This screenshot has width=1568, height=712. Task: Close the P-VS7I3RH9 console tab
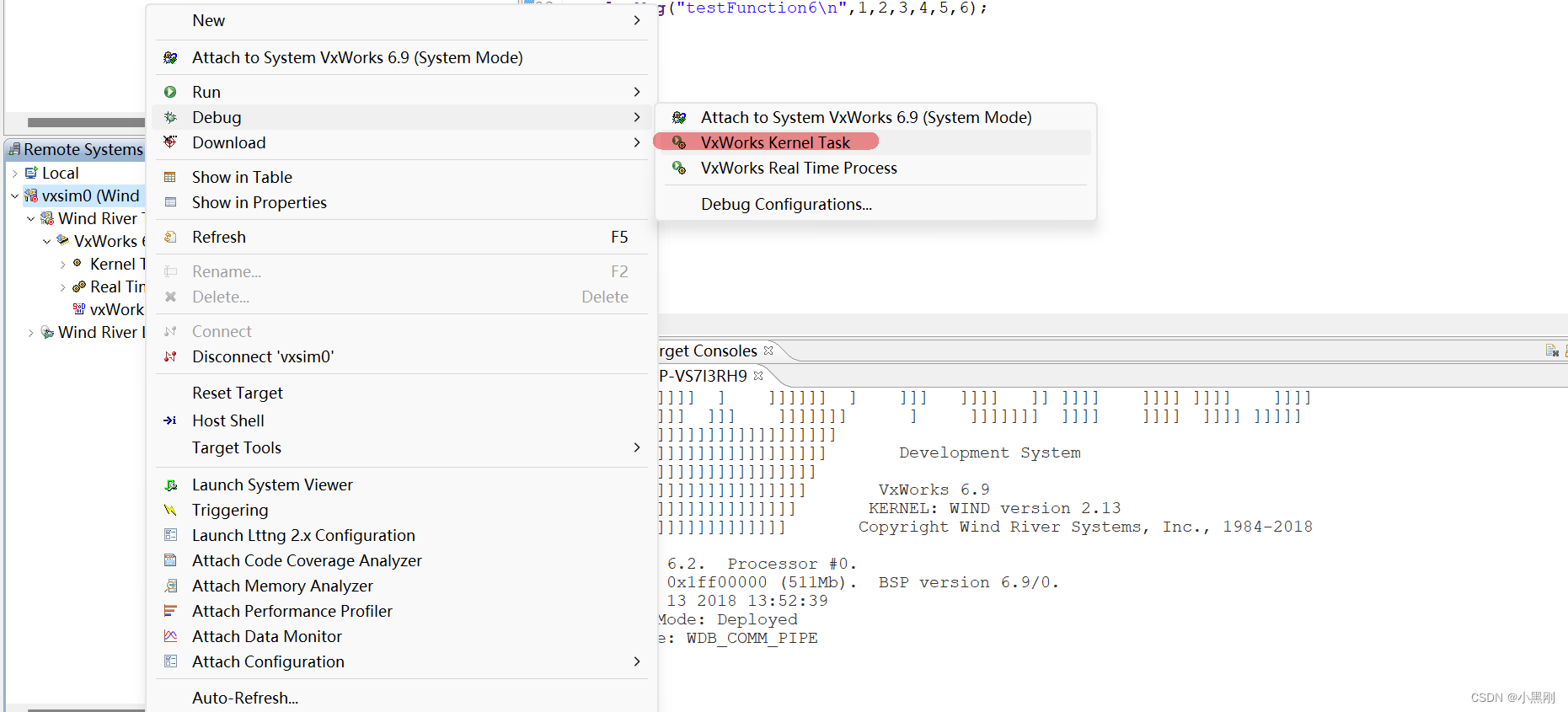(758, 376)
